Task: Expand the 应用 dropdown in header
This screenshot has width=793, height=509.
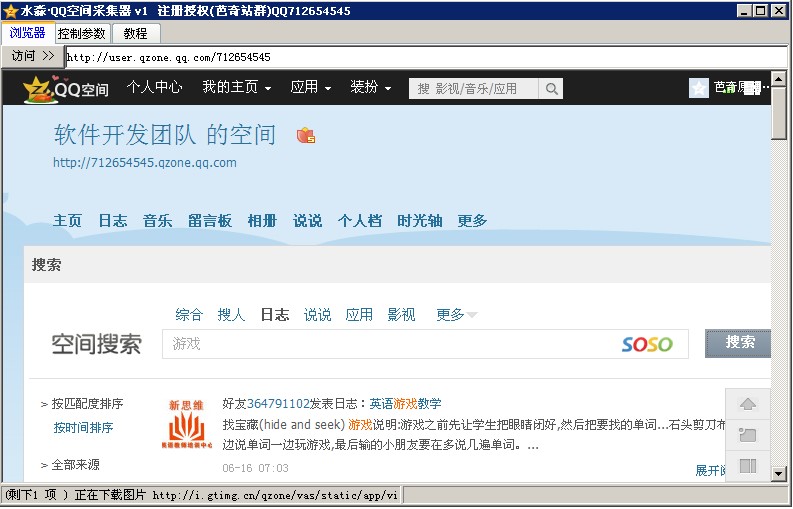Action: (x=311, y=87)
